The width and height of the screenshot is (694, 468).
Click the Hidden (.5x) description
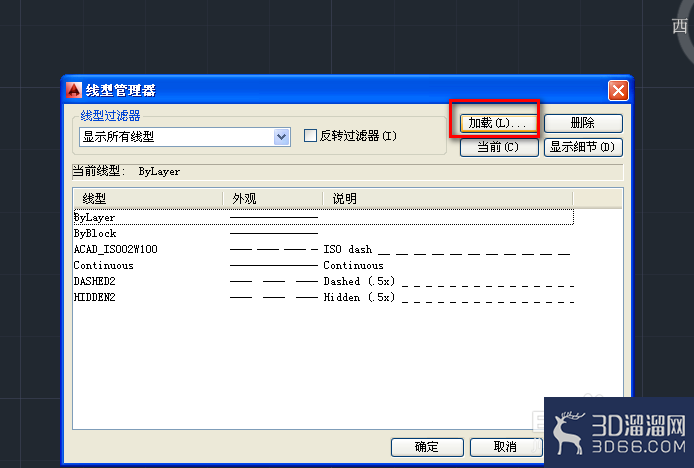click(359, 297)
